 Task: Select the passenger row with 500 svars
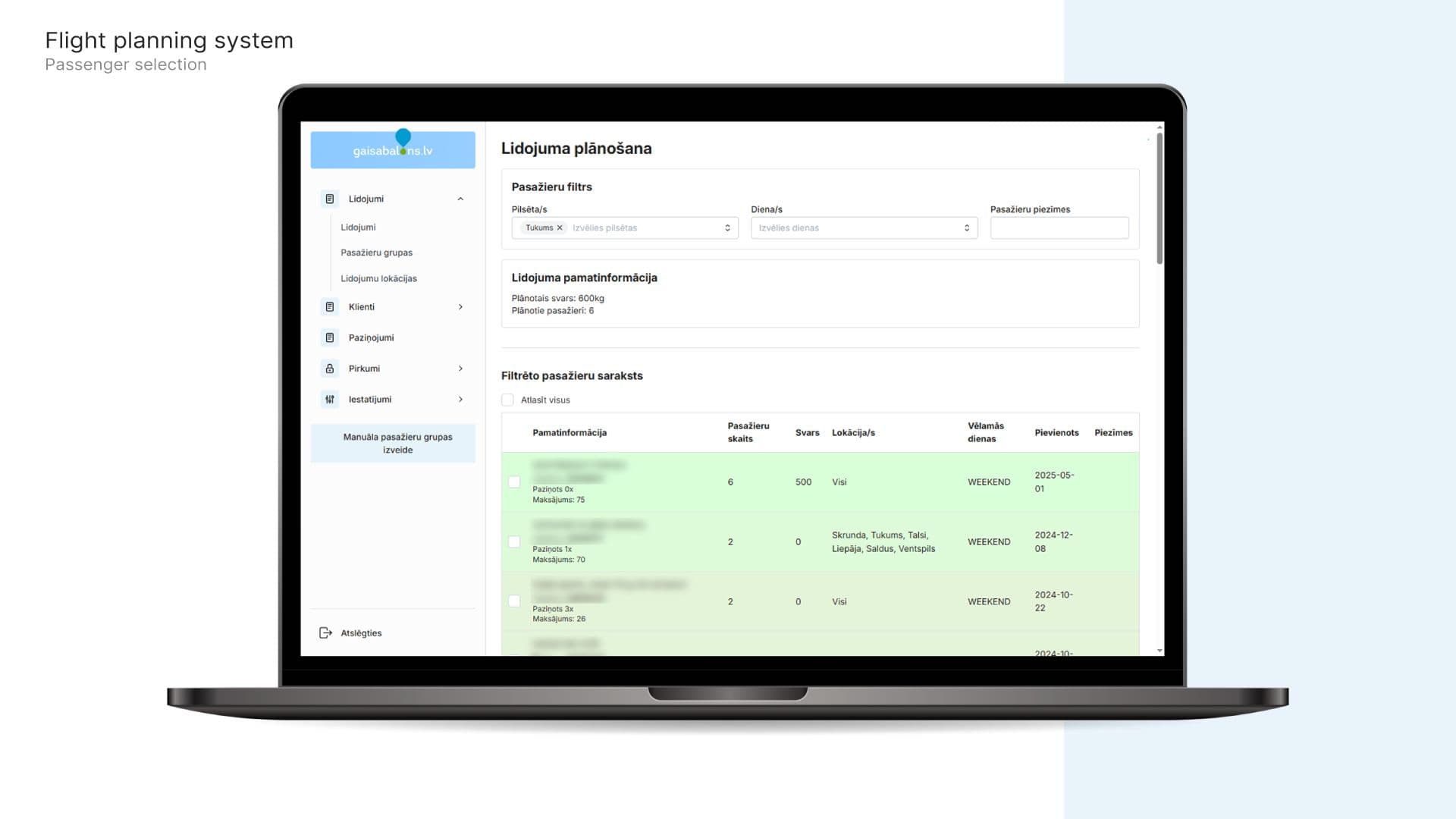(514, 482)
